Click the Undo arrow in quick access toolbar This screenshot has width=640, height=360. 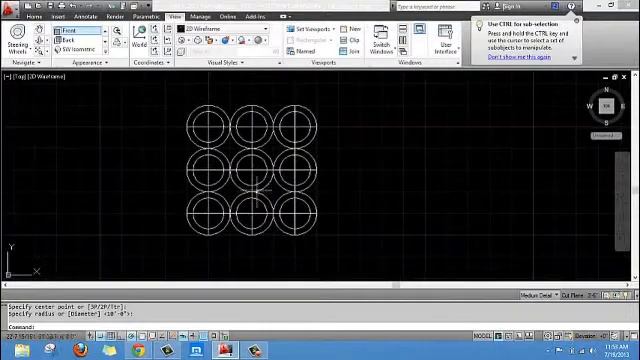point(73,6)
